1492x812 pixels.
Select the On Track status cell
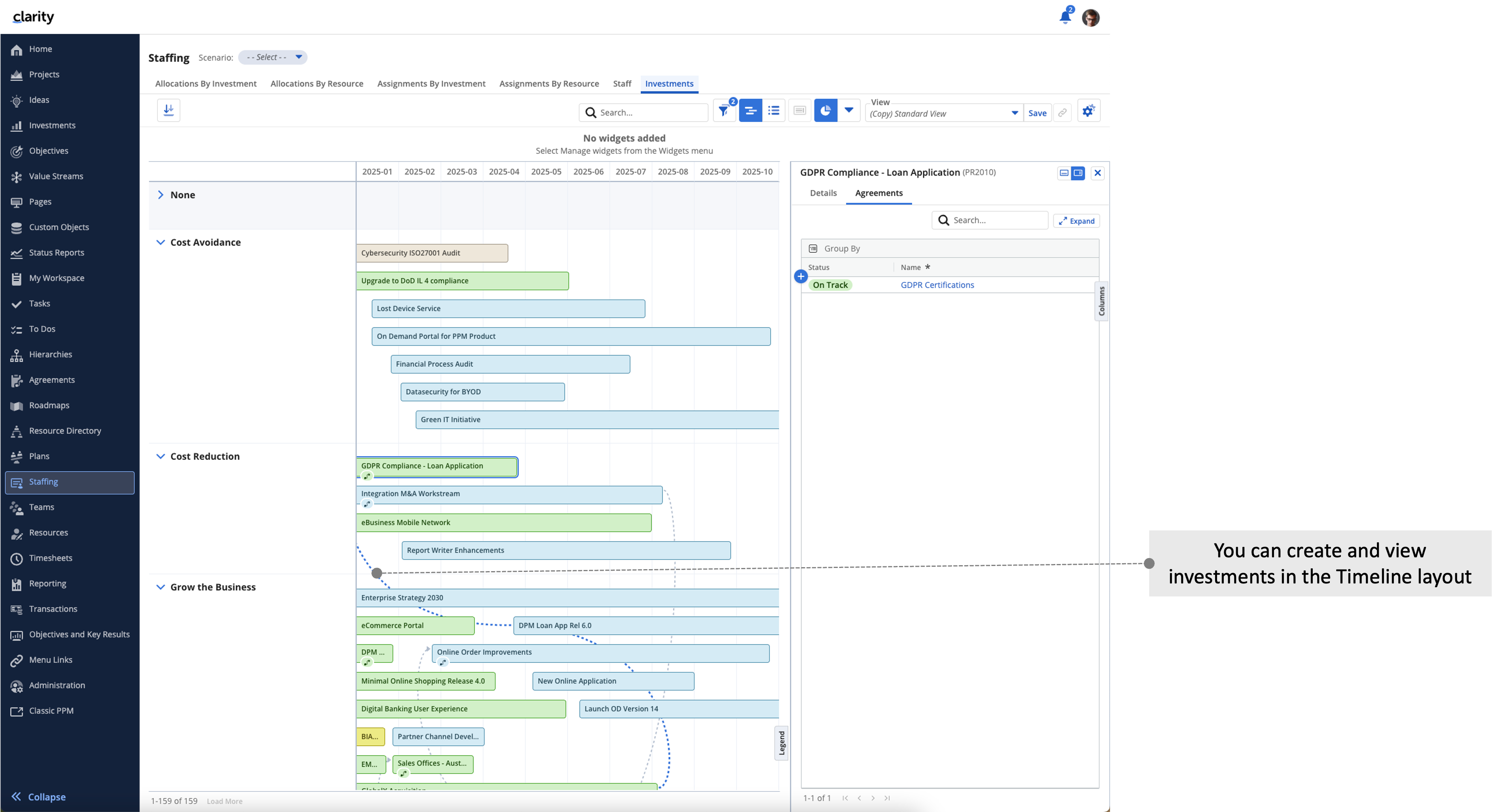830,285
